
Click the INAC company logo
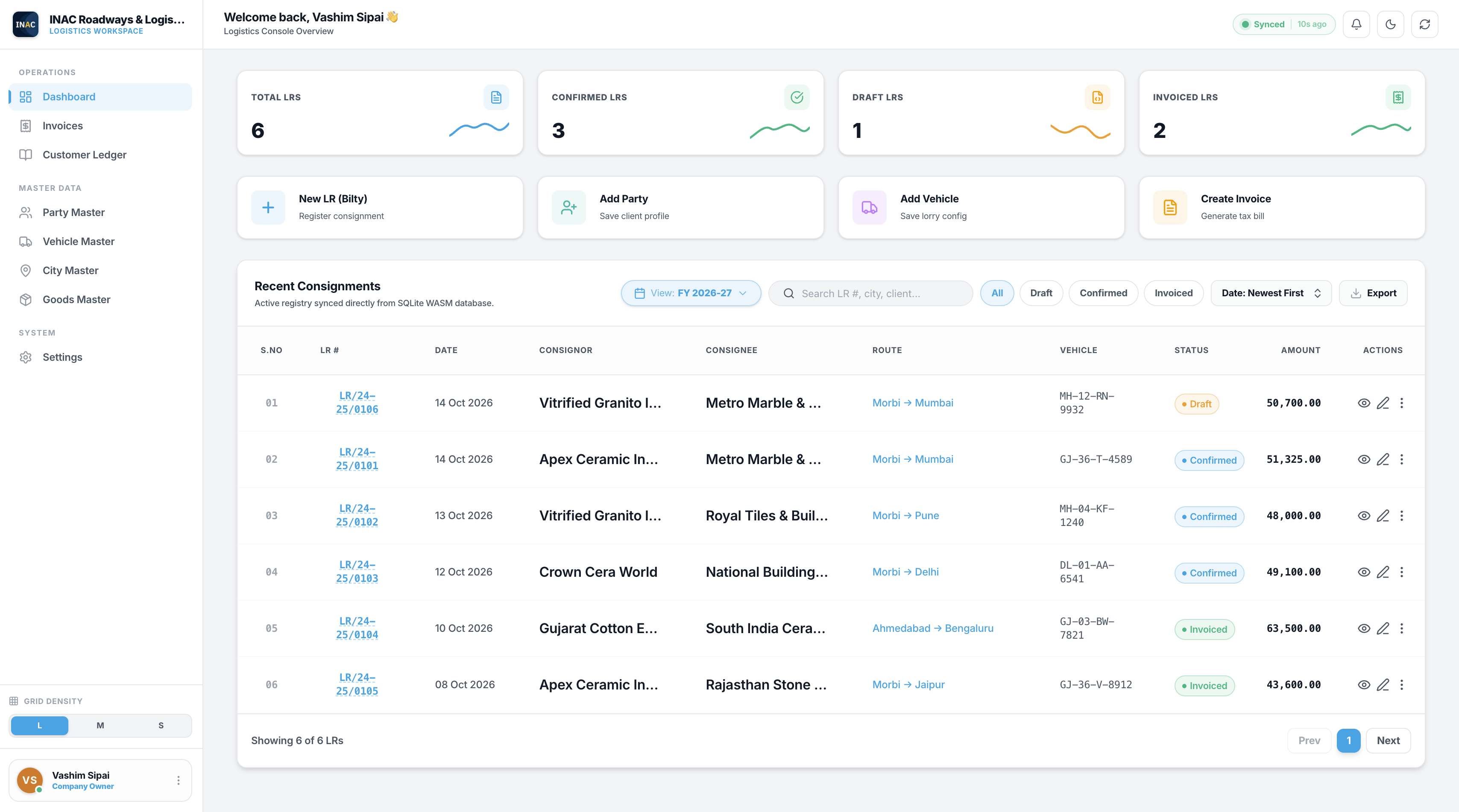click(x=26, y=24)
